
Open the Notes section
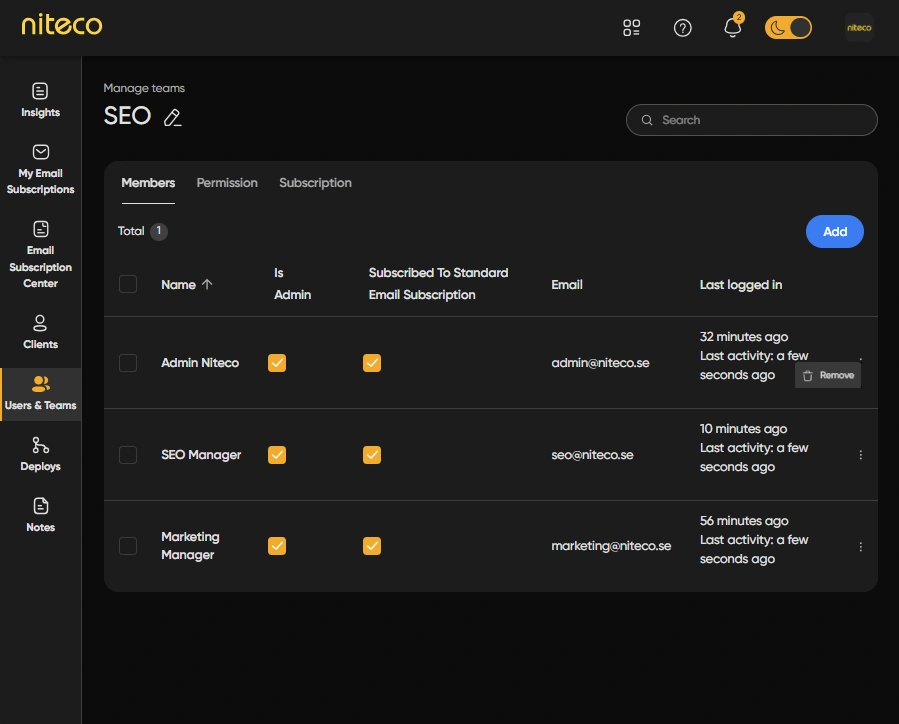(x=40, y=515)
